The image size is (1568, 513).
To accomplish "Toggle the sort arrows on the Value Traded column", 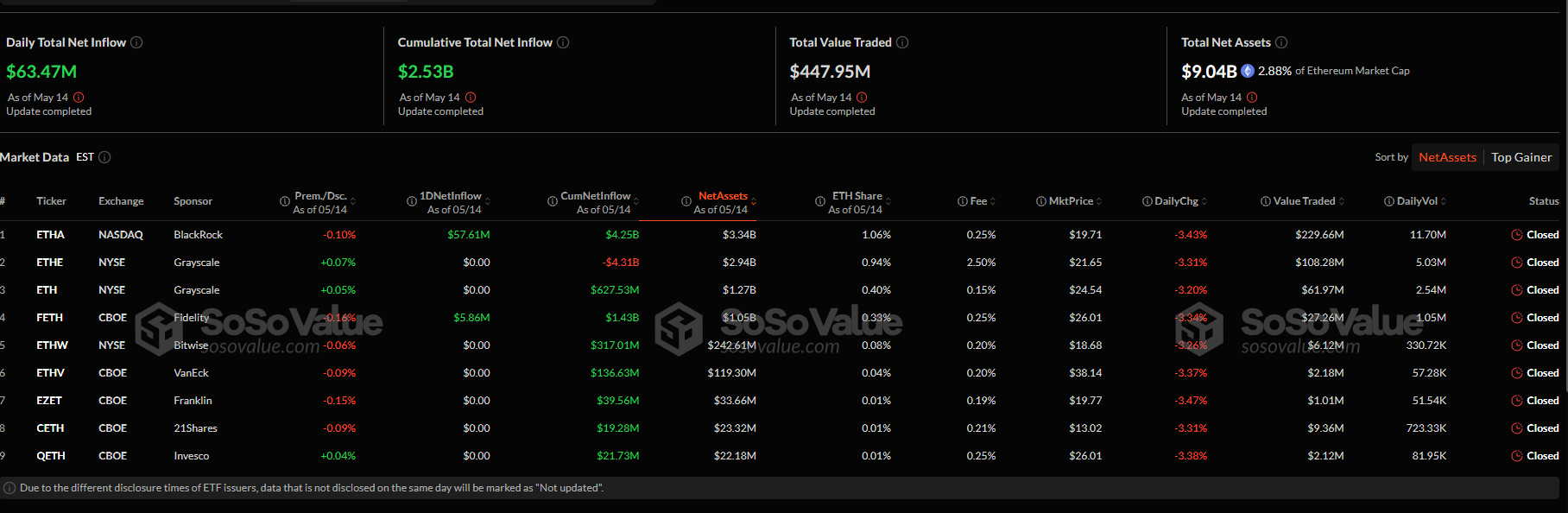I will pyautogui.click(x=1342, y=201).
